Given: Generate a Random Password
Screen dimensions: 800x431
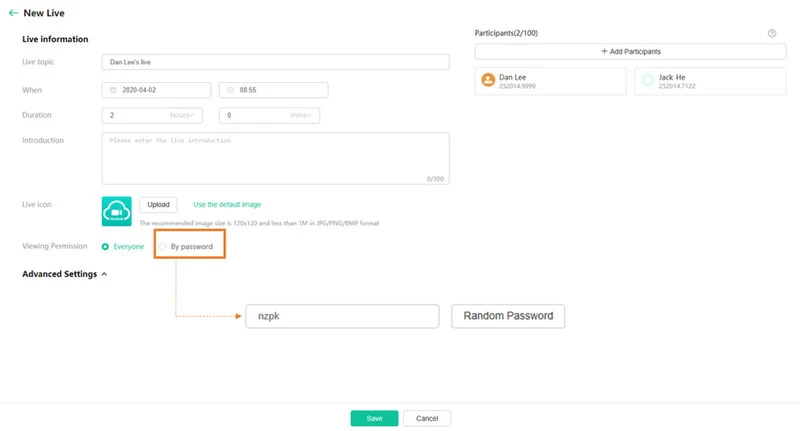Looking at the screenshot, I should pyautogui.click(x=508, y=316).
